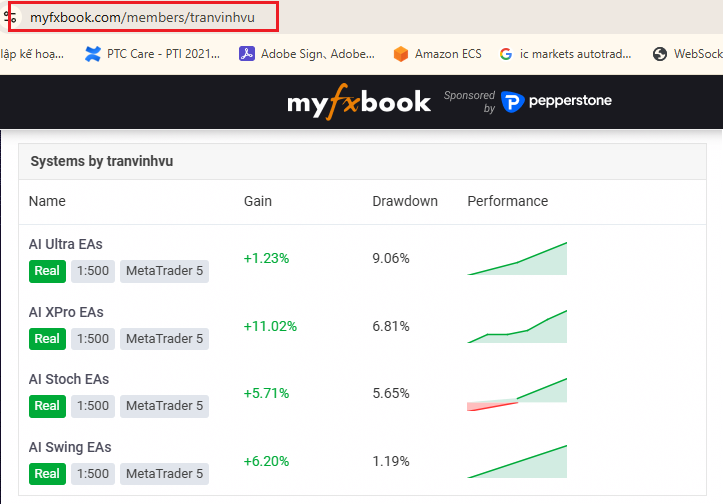Click the AI Swing EAs performance chart
Screen dimensions: 723x504
(x=517, y=461)
